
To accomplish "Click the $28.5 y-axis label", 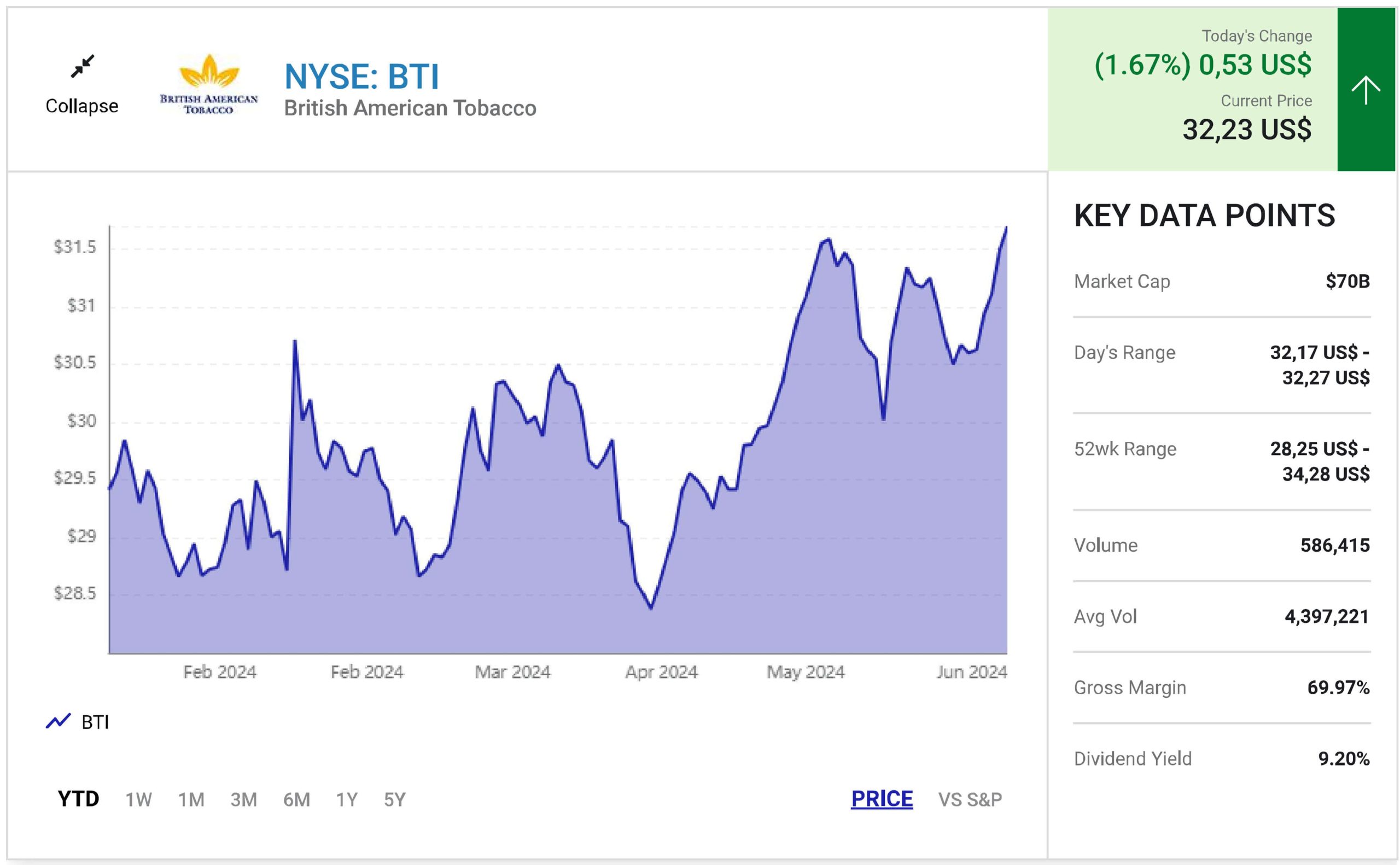I will coord(75,593).
